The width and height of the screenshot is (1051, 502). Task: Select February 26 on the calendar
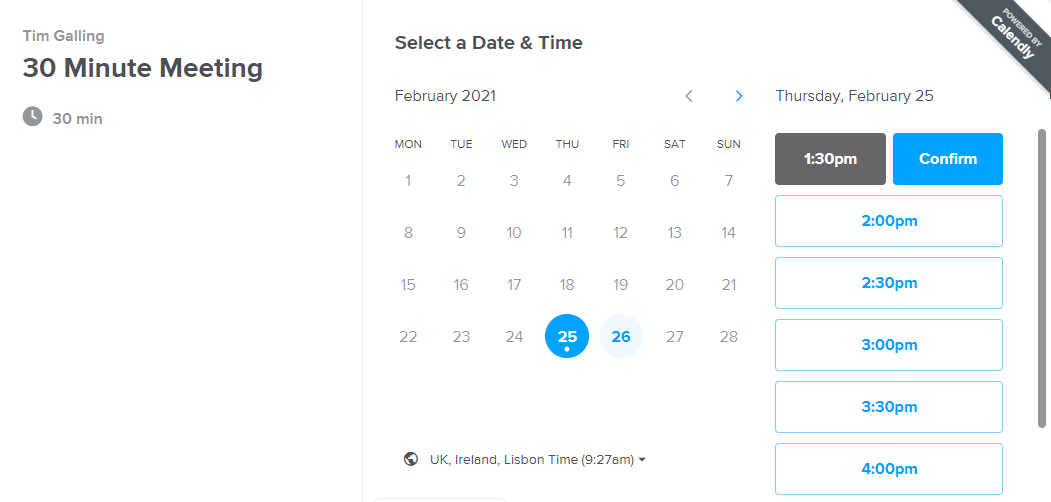pos(621,336)
